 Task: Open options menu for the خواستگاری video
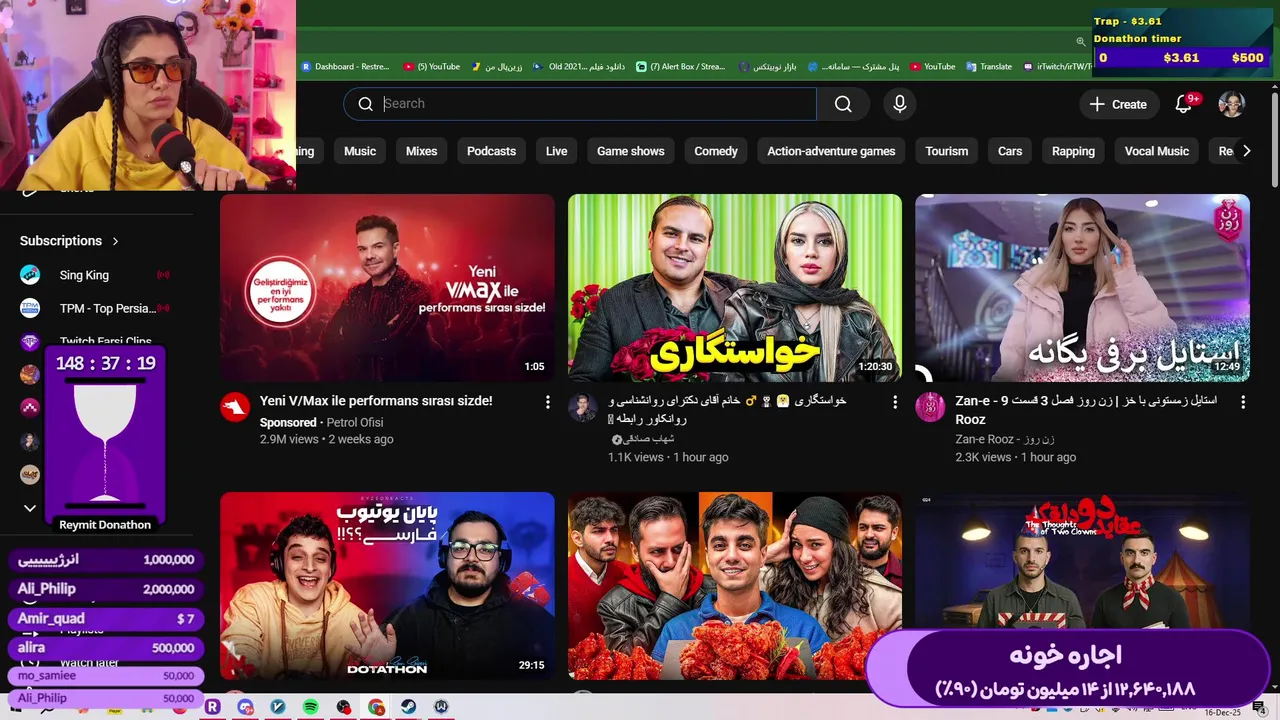coord(895,402)
